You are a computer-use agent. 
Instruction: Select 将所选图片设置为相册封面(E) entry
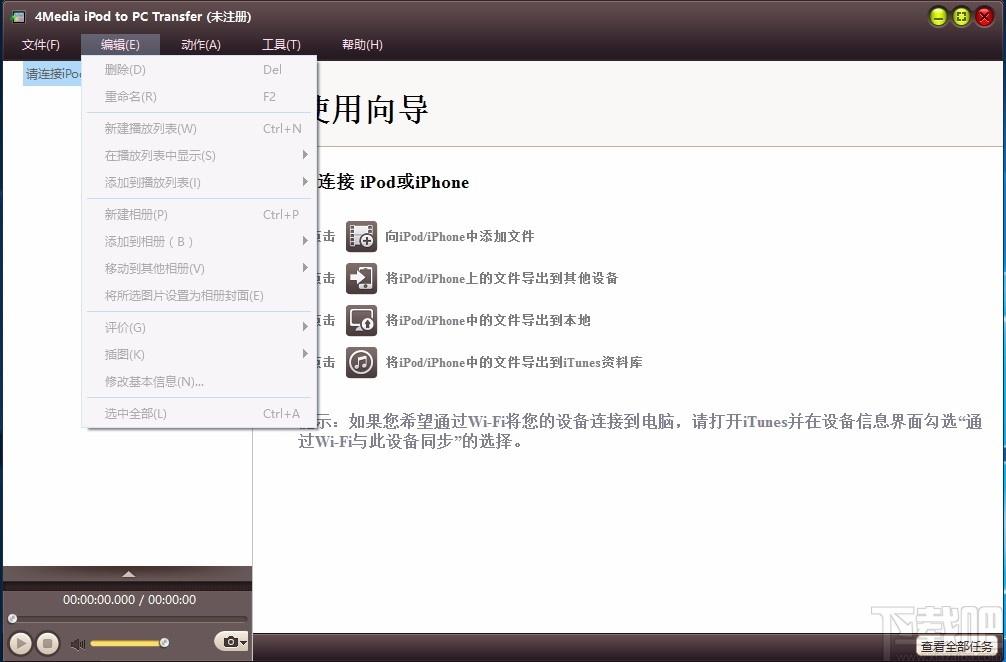click(x=200, y=295)
